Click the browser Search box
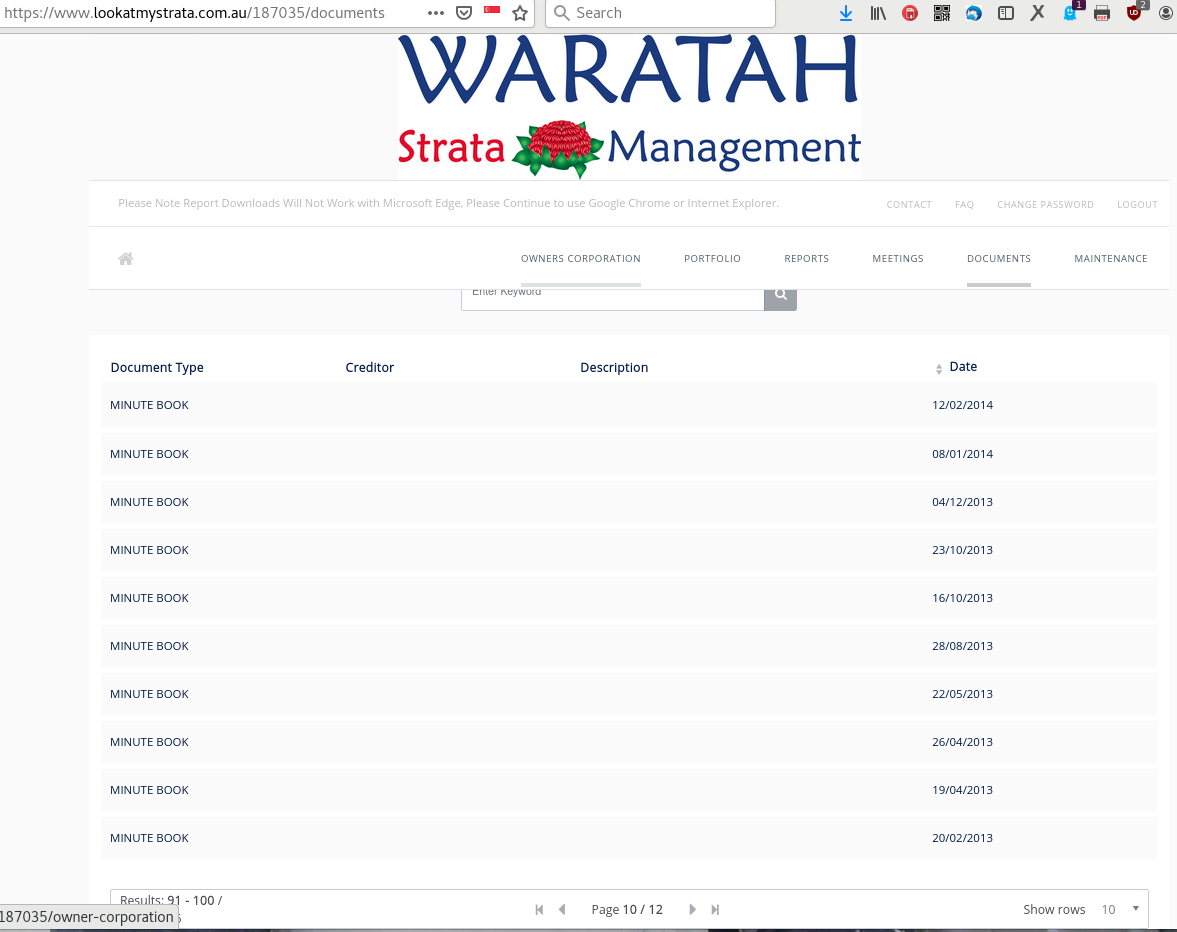This screenshot has height=932, width=1177. pyautogui.click(x=661, y=13)
